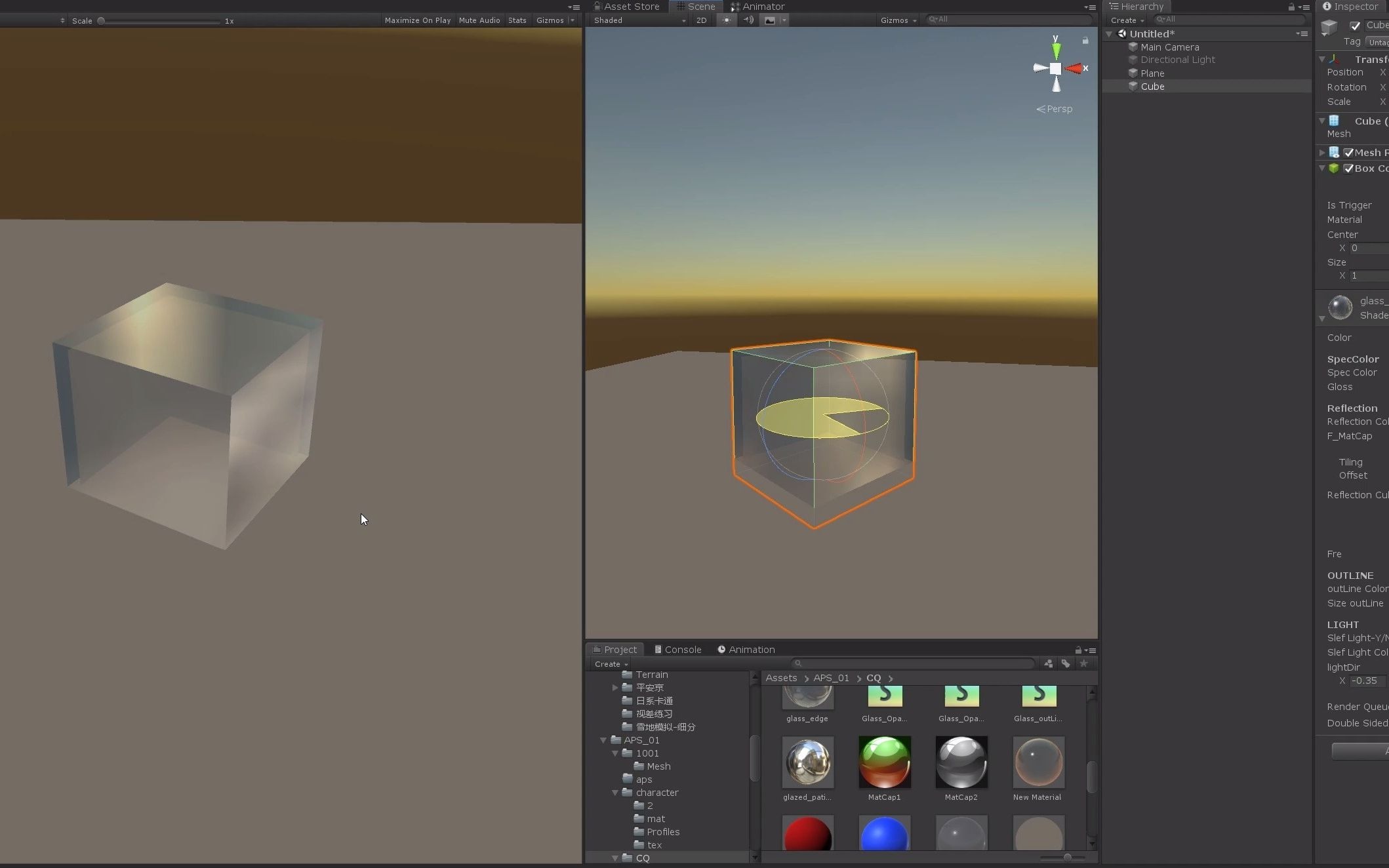The image size is (1389, 868).
Task: Click Maximize On Play button
Action: coord(418,20)
